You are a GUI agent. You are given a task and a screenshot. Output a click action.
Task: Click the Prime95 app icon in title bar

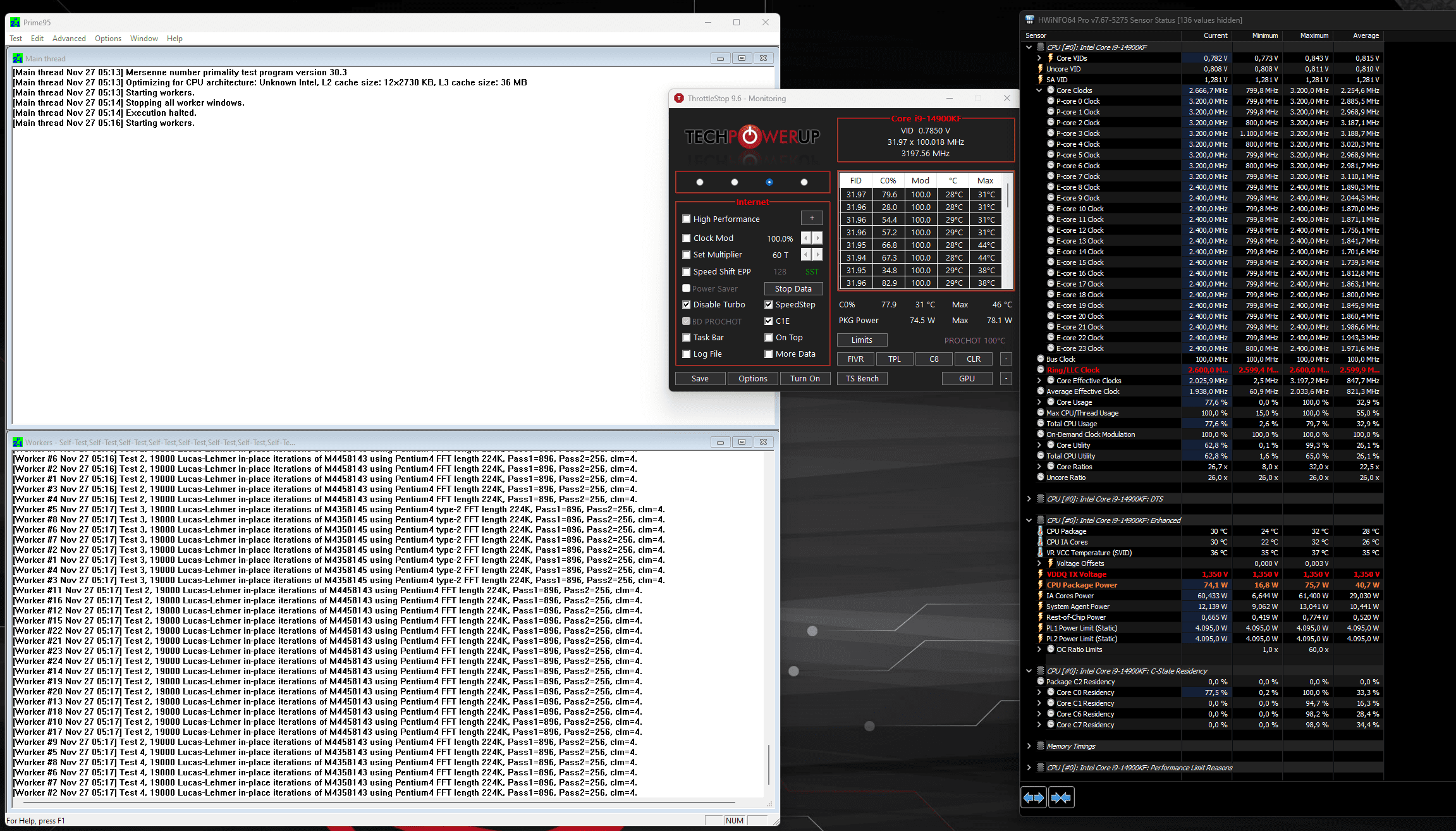point(15,22)
